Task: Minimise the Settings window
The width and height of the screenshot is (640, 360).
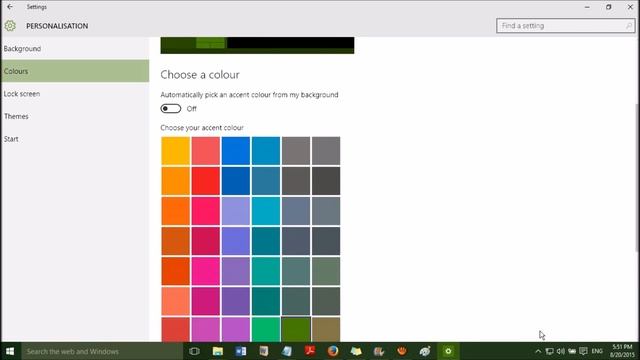Action: coord(587,7)
